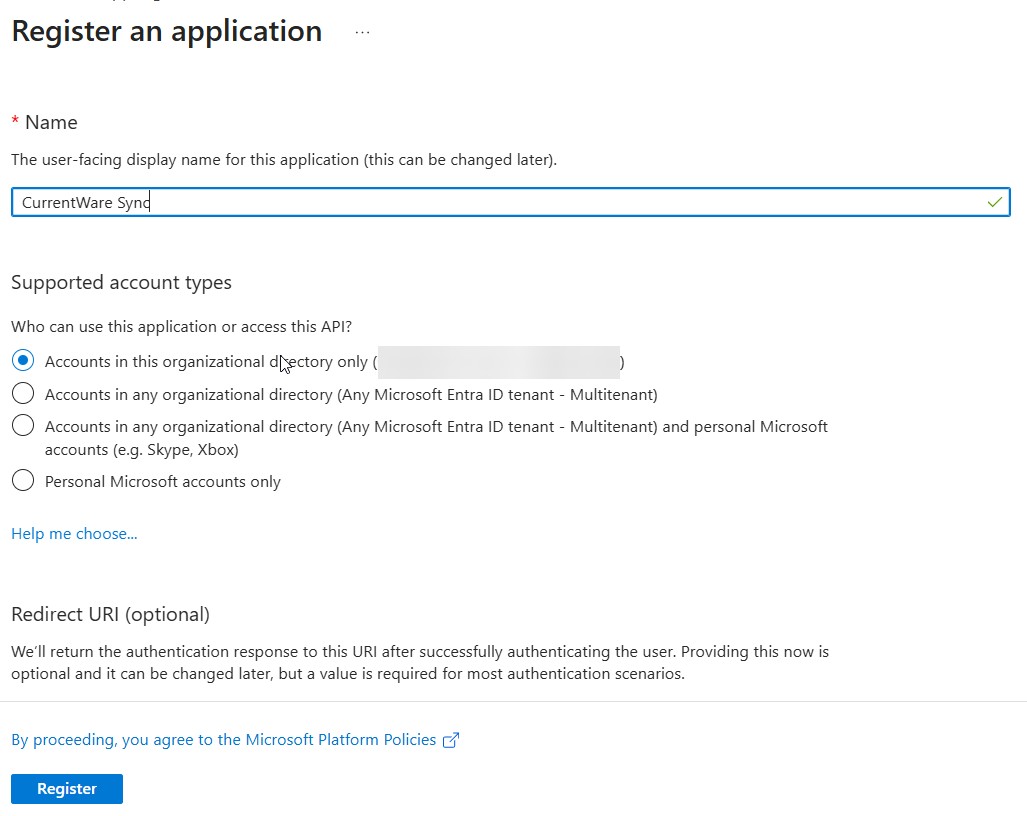The image size is (1027, 816).
Task: Click the blurred tenant name in first option
Action: [x=498, y=362]
